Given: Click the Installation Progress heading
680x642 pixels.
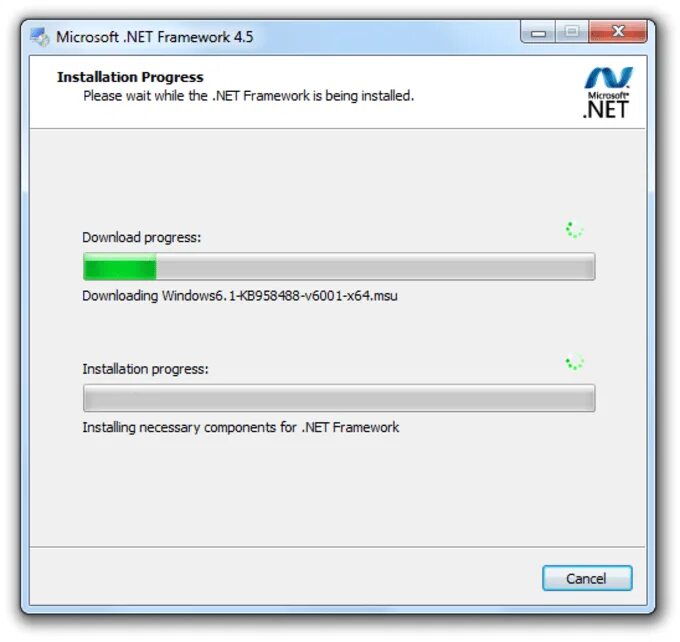Looking at the screenshot, I should point(130,77).
